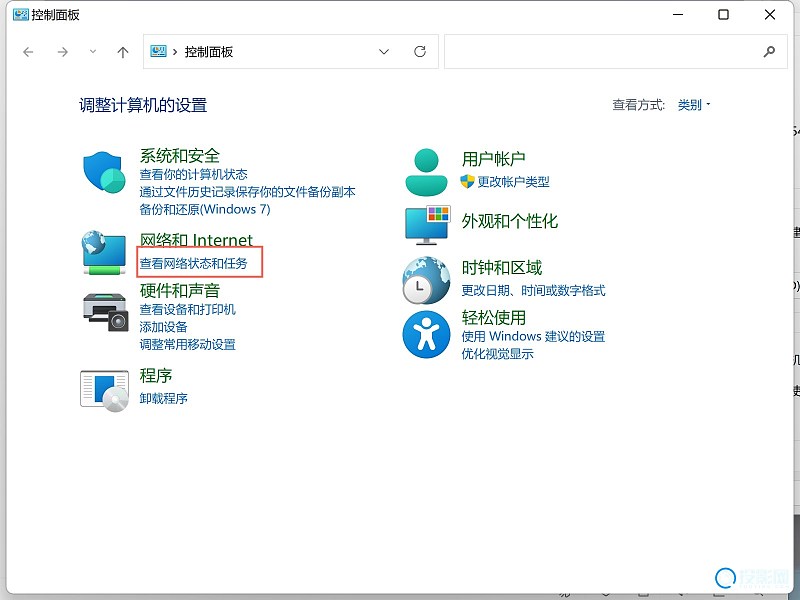
Task: Open 查看设备和打印机 link
Action: coord(188,309)
